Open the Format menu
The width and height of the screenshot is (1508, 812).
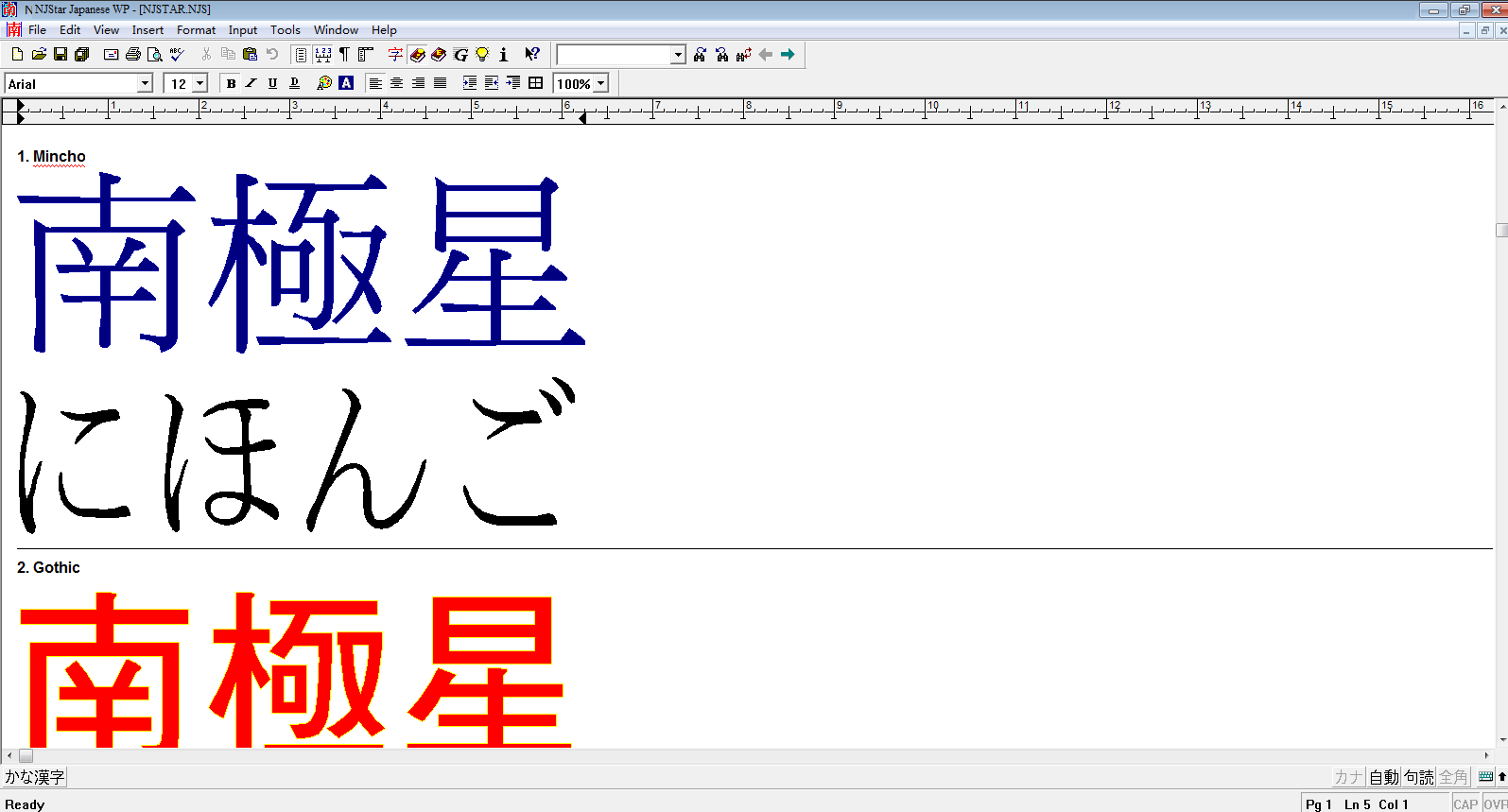(196, 30)
